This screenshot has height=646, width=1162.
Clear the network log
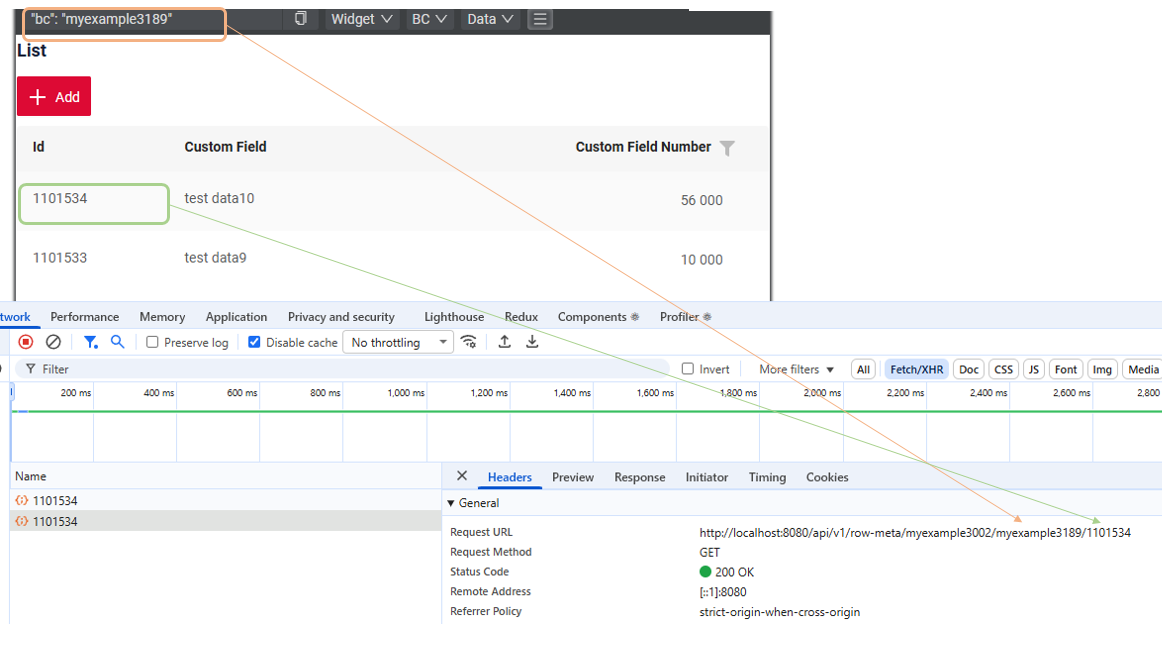[x=54, y=342]
